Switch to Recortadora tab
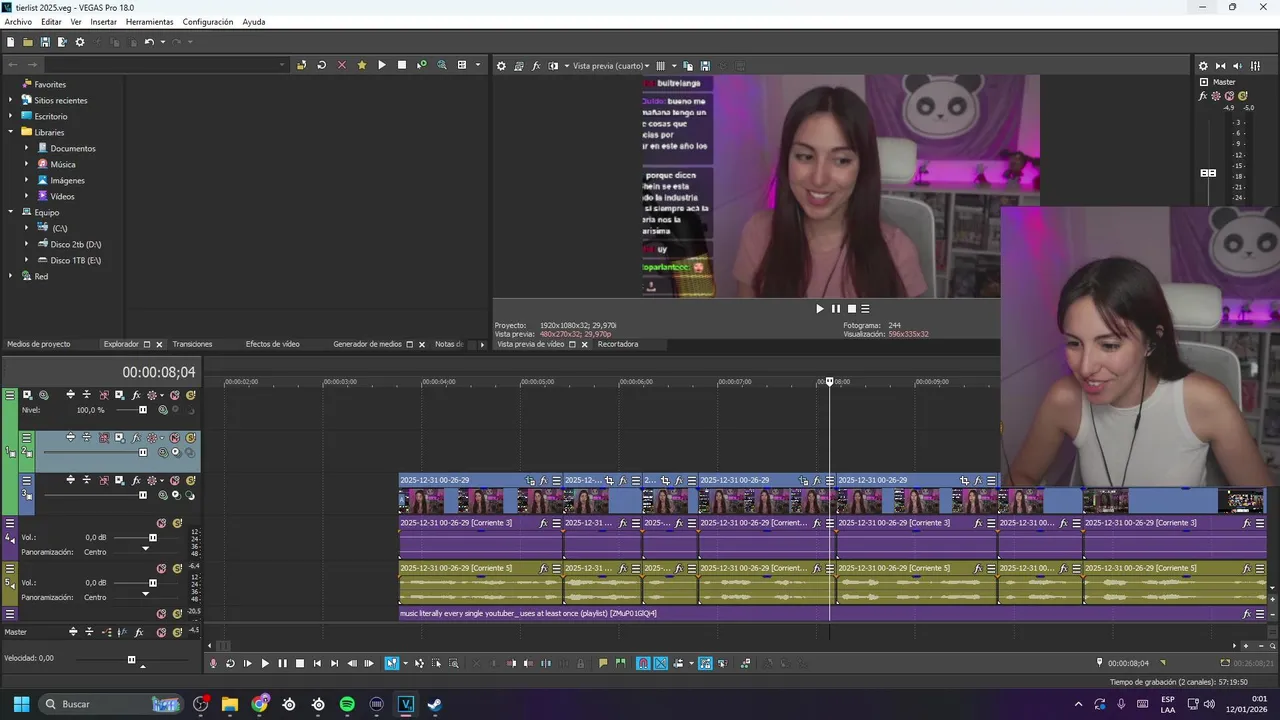Screen dimensions: 1280x720 point(618,344)
